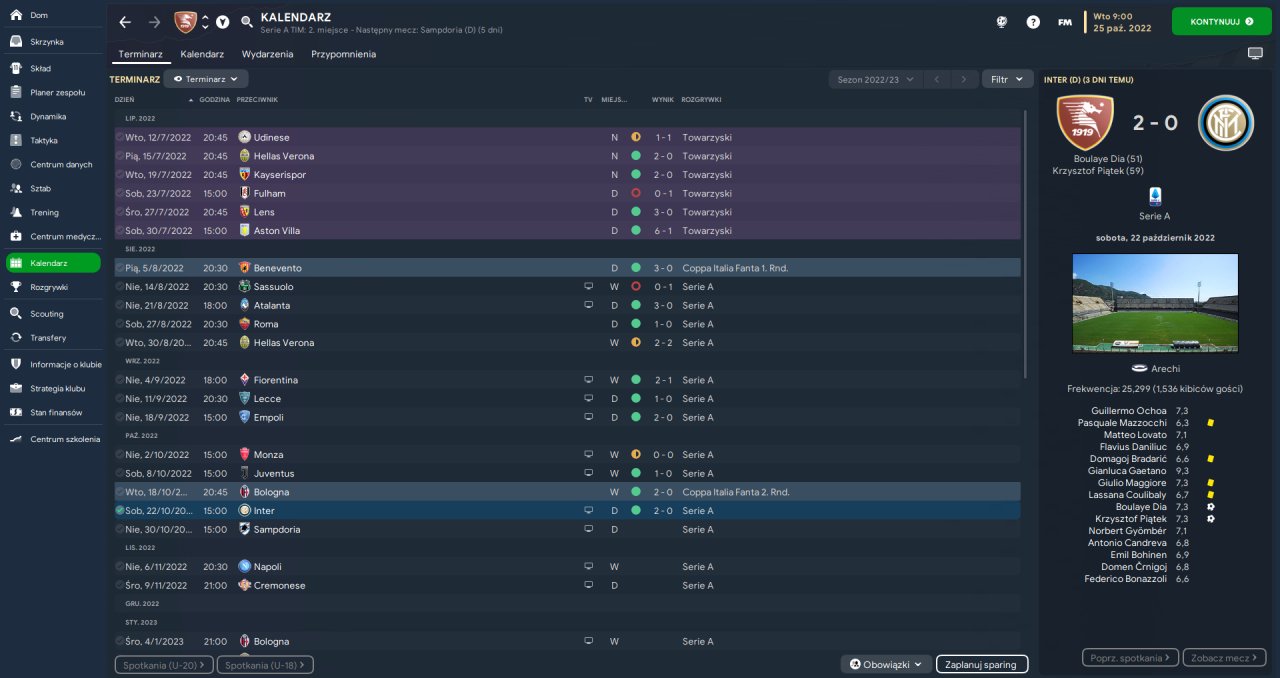The height and width of the screenshot is (678, 1280).
Task: Toggle selection circle for Roma fixture
Action: (x=120, y=324)
